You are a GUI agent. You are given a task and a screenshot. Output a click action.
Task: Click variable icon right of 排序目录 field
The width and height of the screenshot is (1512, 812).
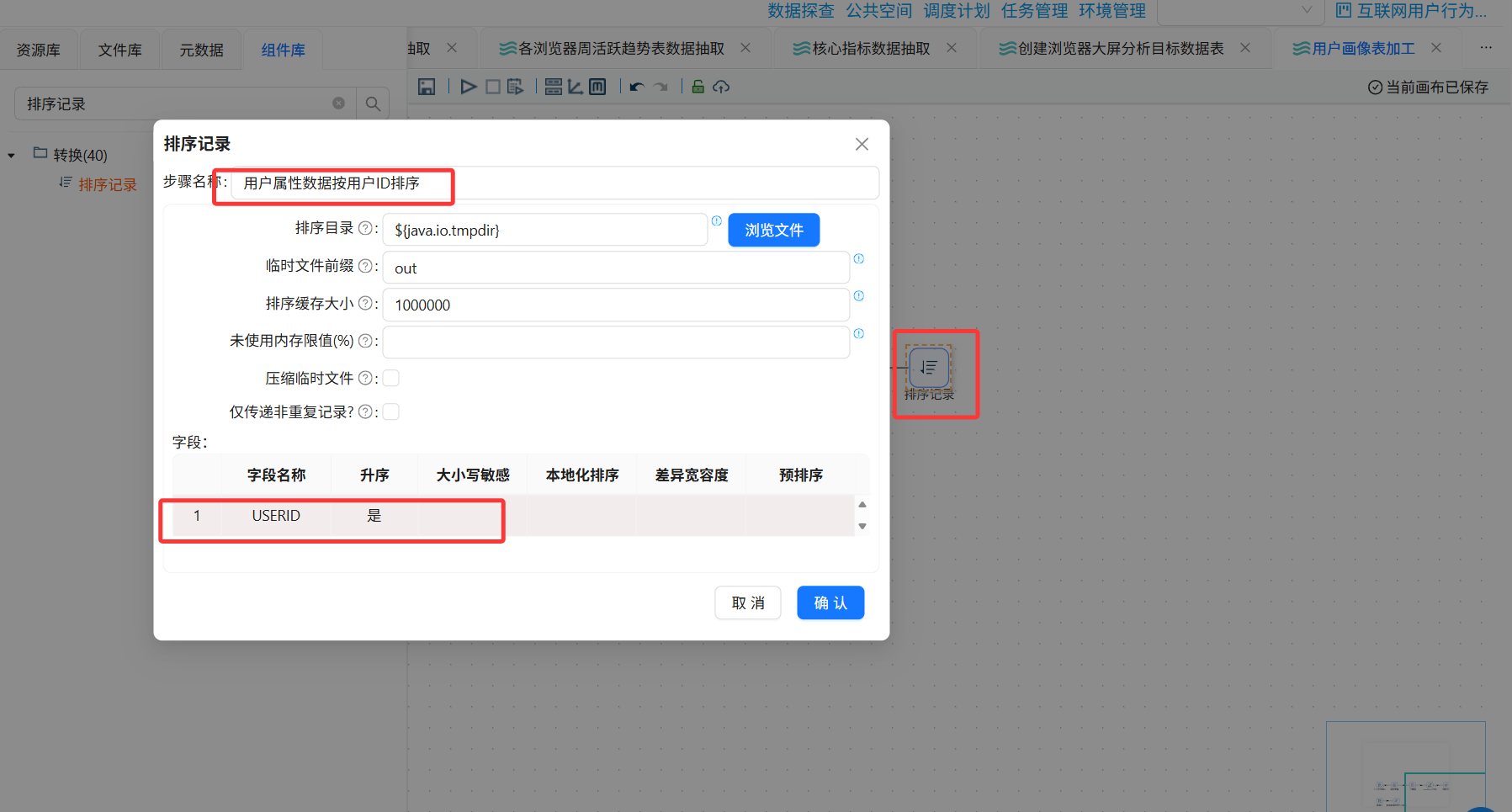pyautogui.click(x=716, y=220)
